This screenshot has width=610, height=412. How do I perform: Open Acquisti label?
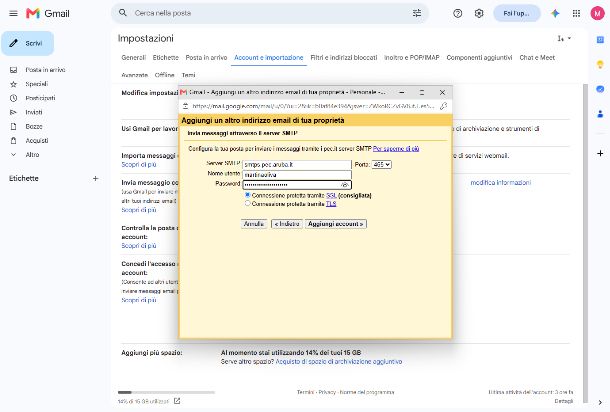[37, 140]
